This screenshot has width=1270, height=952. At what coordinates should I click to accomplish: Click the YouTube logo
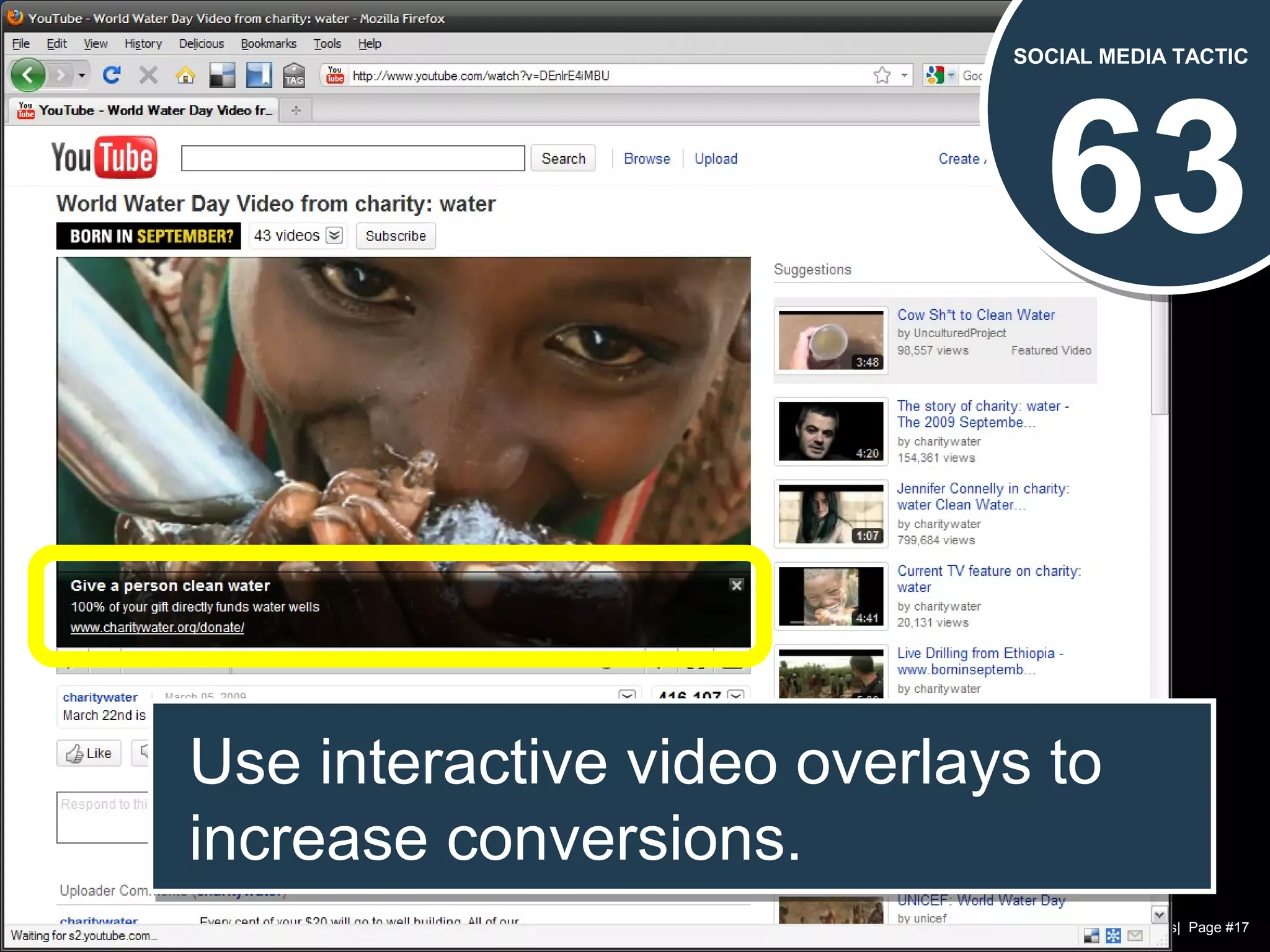coord(104,157)
